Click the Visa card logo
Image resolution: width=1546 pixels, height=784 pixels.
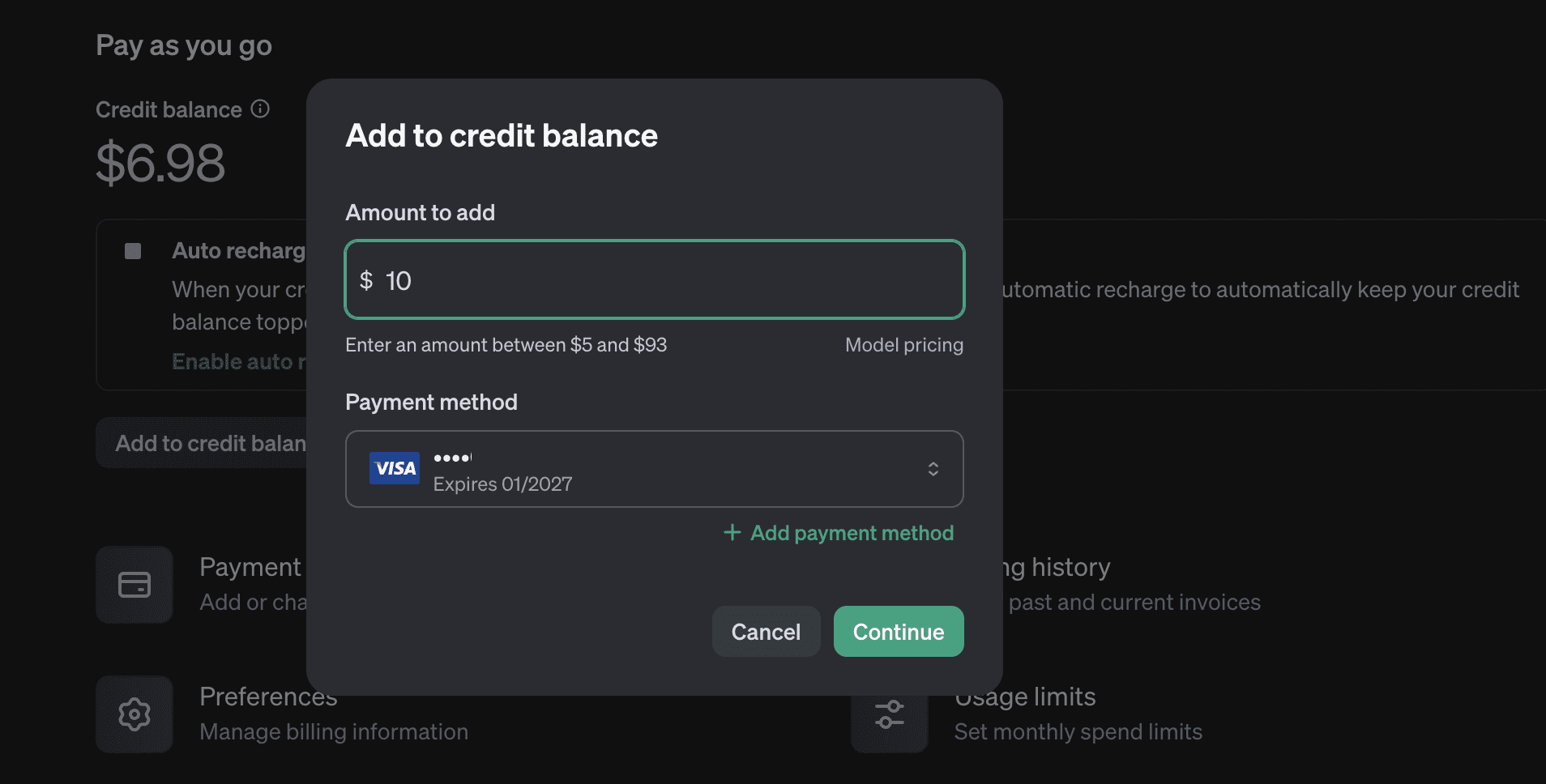[x=394, y=468]
